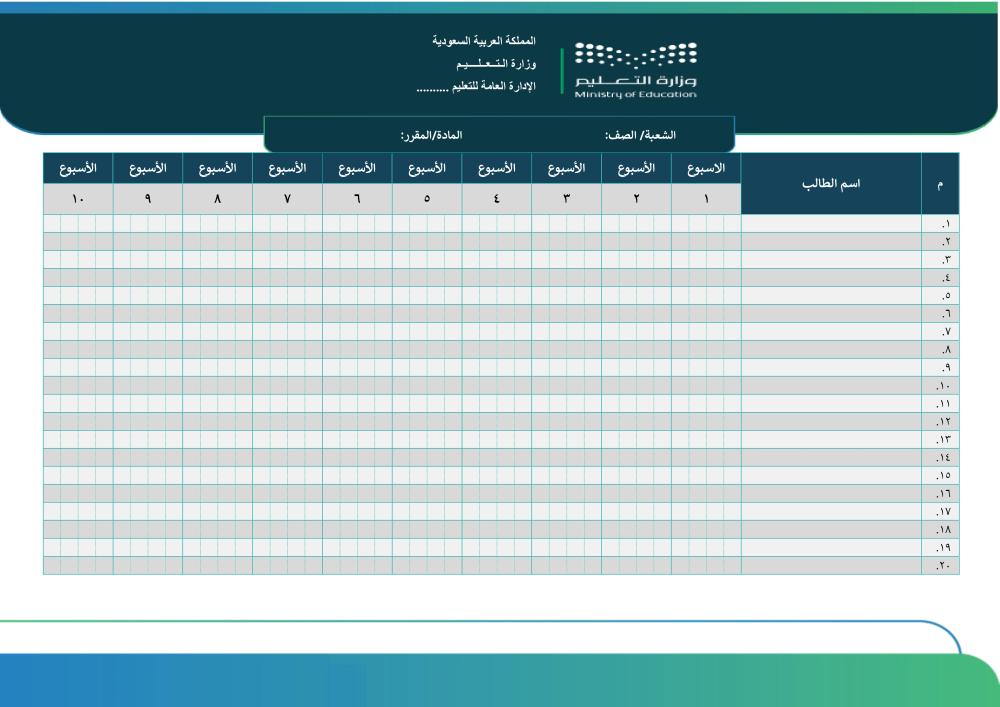
Task: Select the 'م' serial number column header
Action: [939, 184]
